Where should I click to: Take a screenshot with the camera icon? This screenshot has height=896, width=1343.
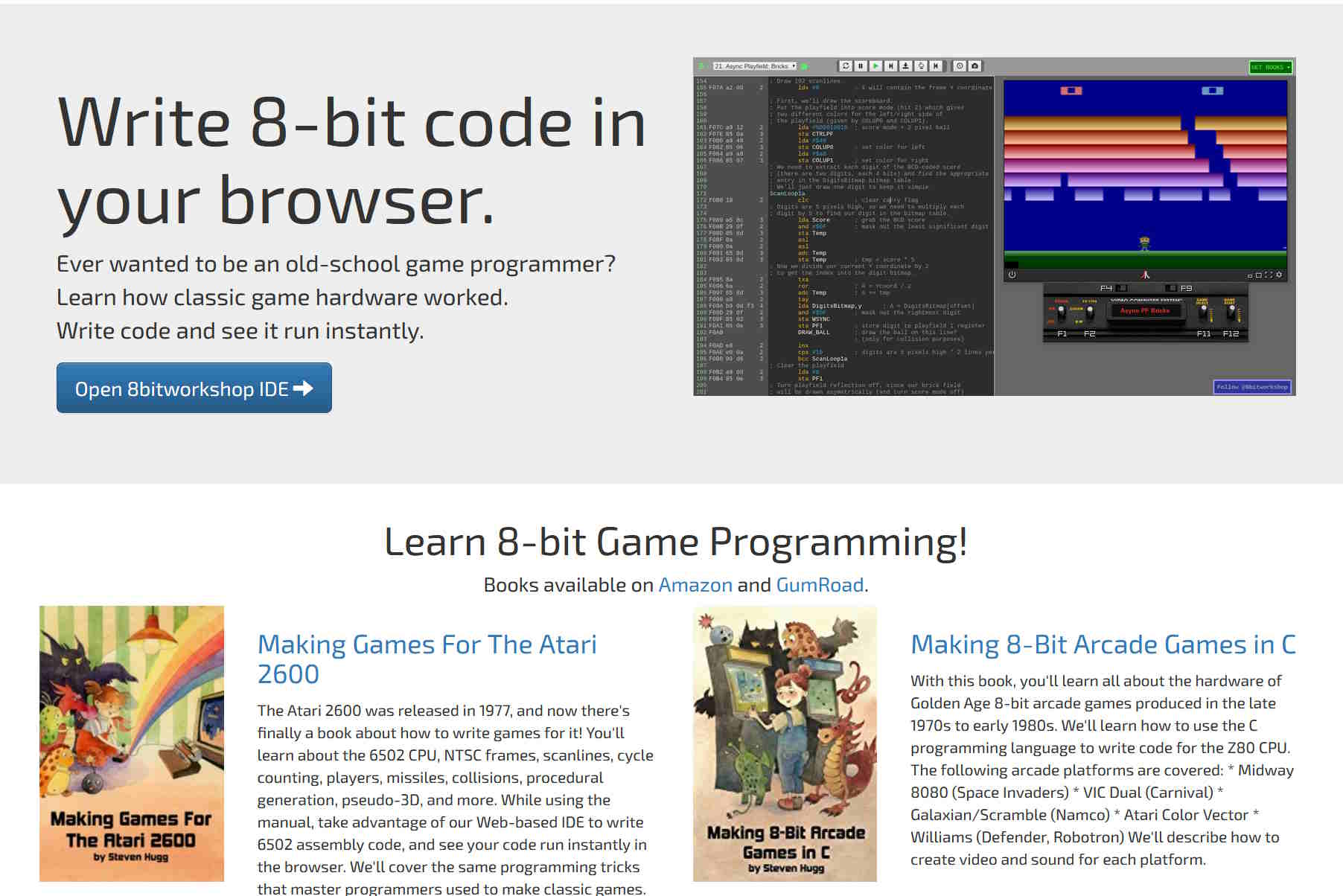pos(974,65)
